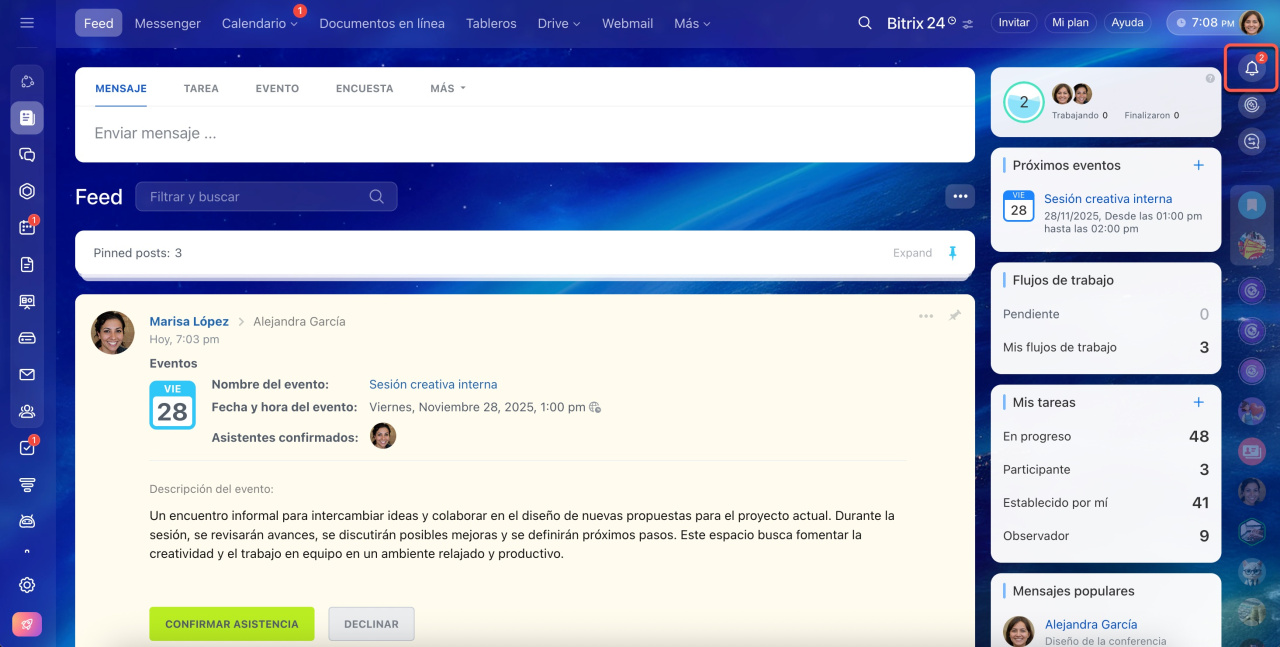The width and height of the screenshot is (1280, 647).
Task: Open Messenger from top menu
Action: pos(167,23)
